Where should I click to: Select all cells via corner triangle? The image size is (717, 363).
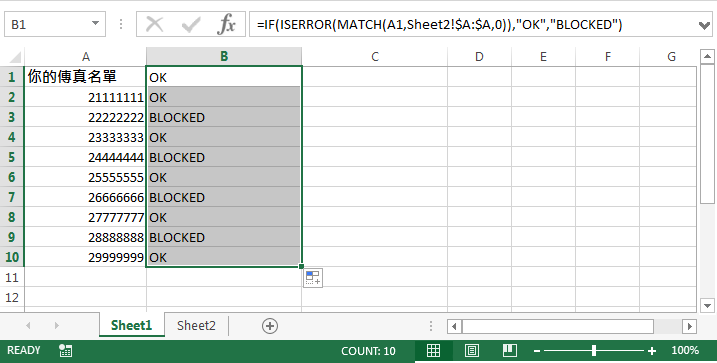[15, 57]
